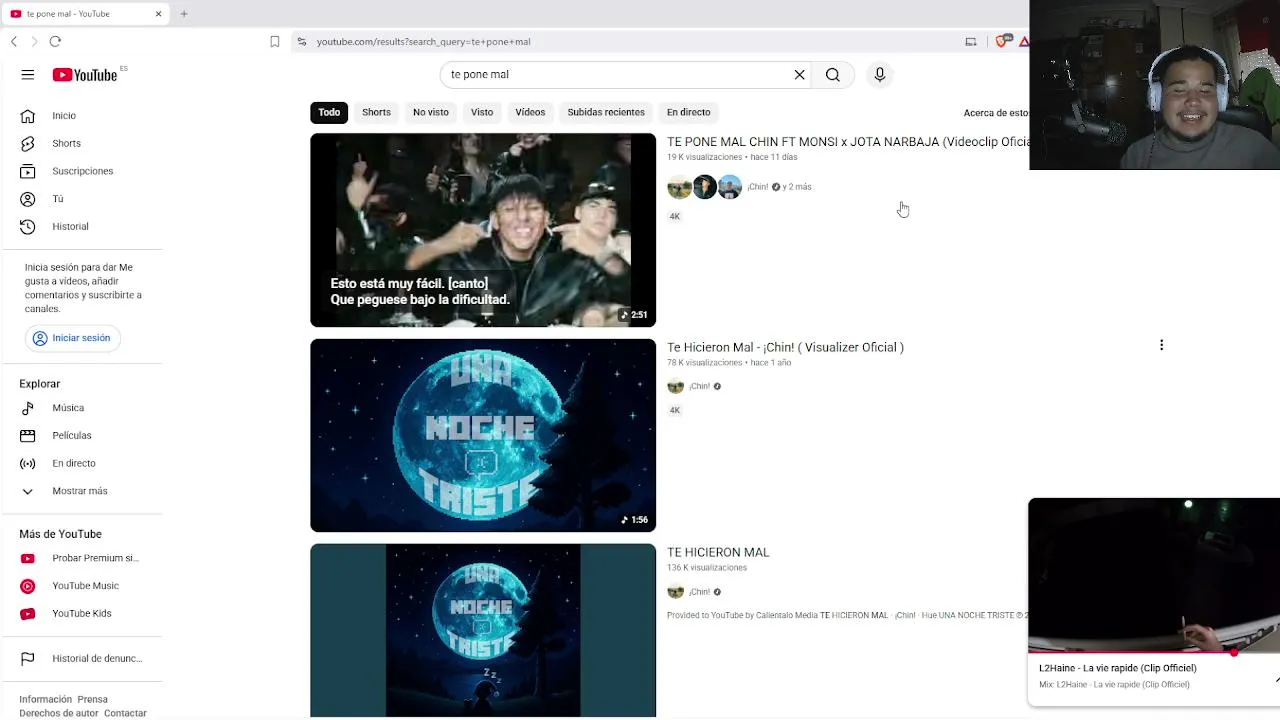
Task: Open the Contactar footer link
Action: coord(125,713)
